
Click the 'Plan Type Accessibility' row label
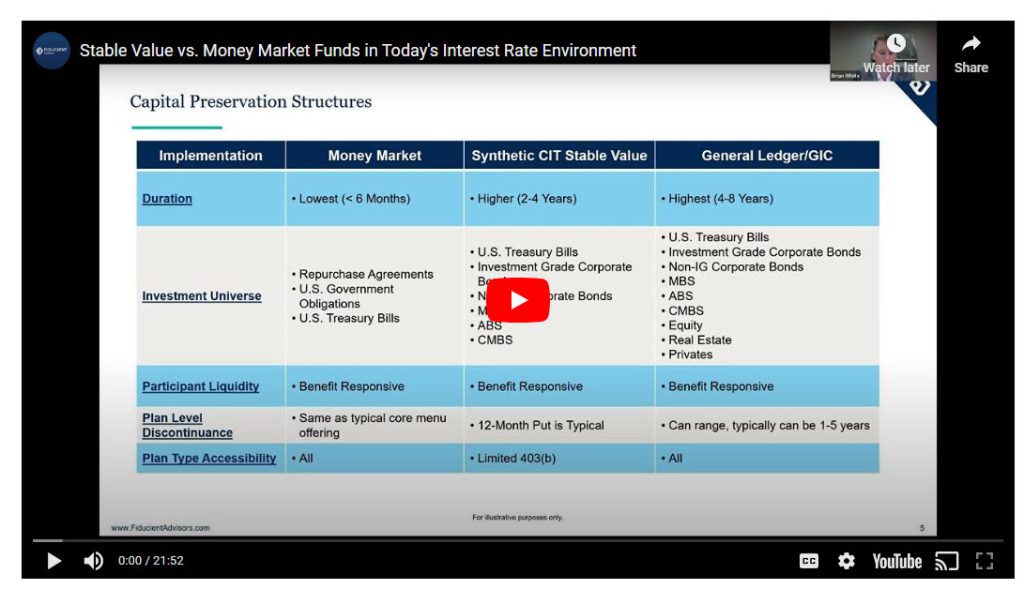pos(209,458)
